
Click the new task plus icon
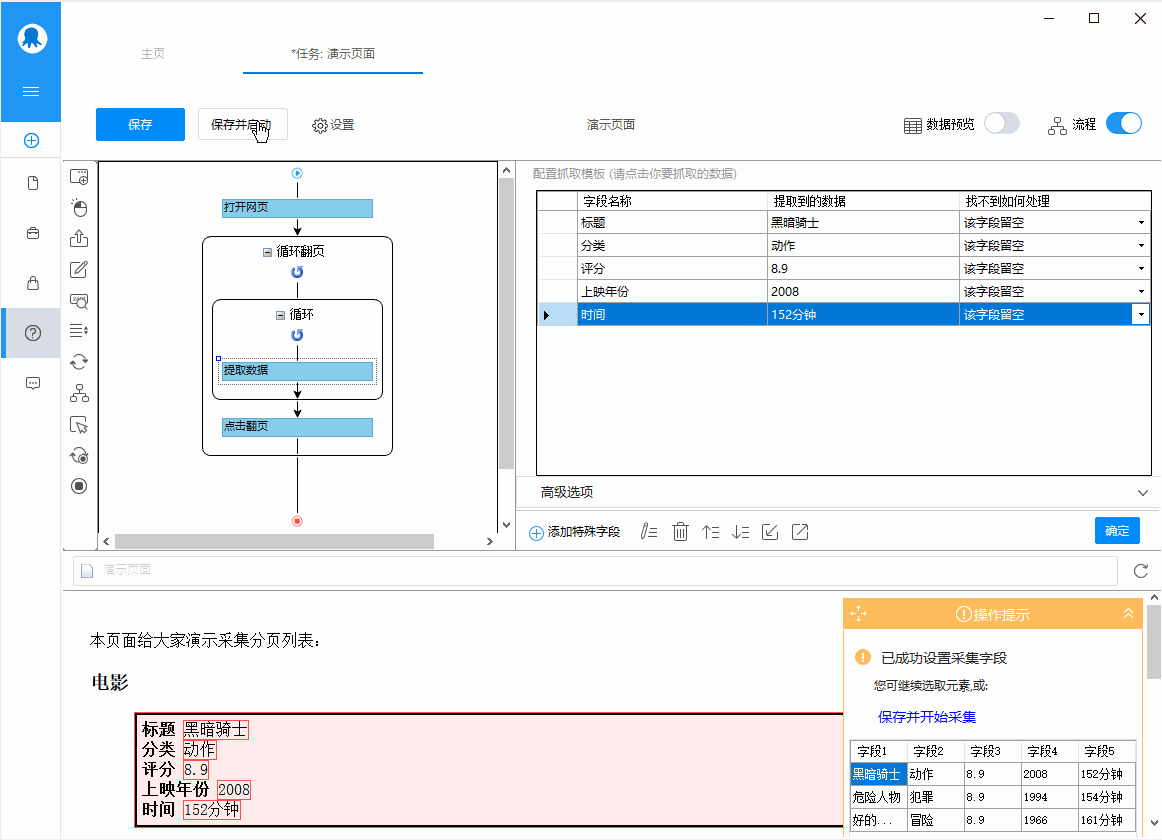coord(31,140)
